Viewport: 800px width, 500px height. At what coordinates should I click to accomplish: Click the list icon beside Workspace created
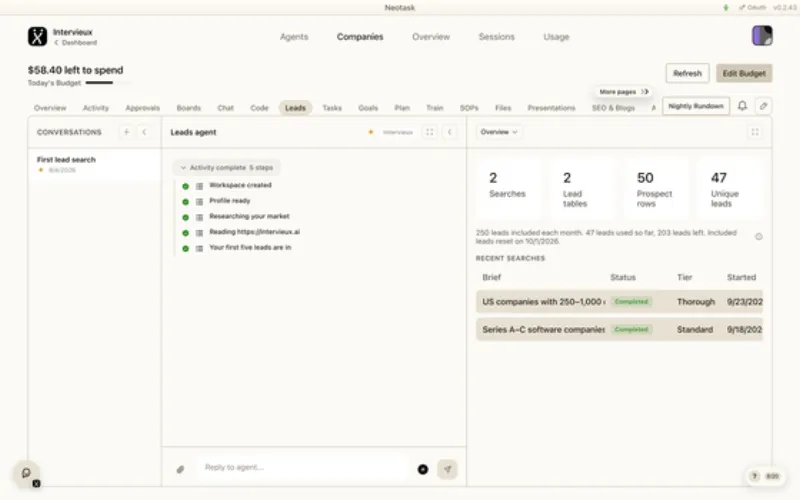pyautogui.click(x=199, y=186)
